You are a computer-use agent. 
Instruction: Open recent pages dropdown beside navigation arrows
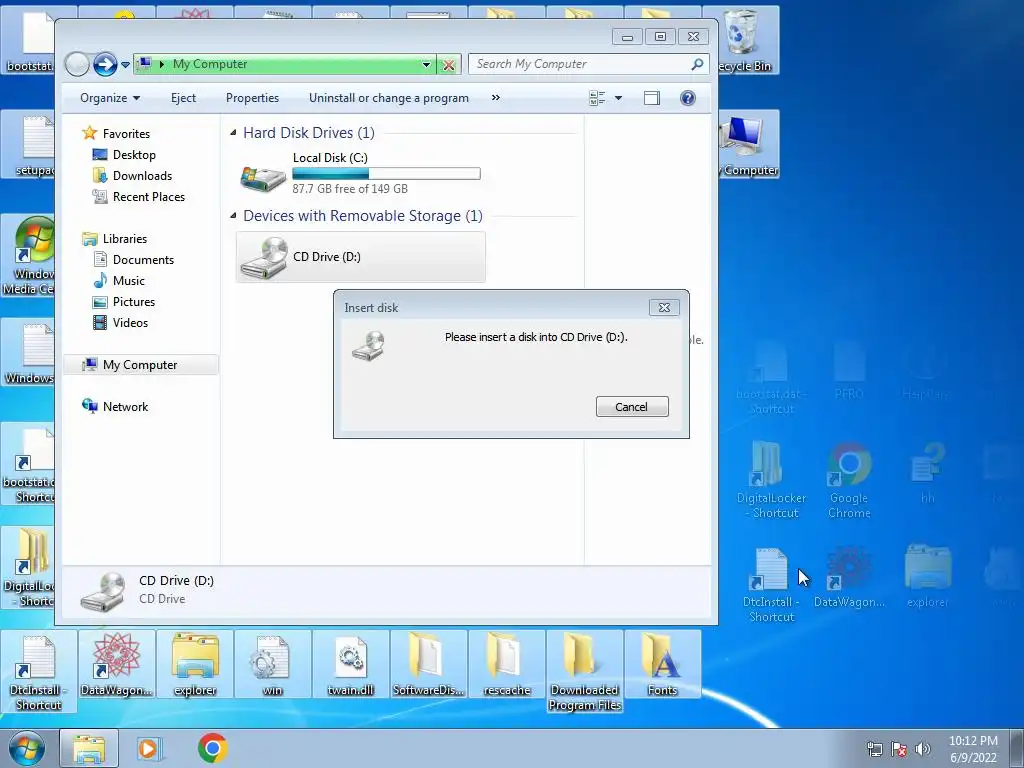click(x=125, y=65)
